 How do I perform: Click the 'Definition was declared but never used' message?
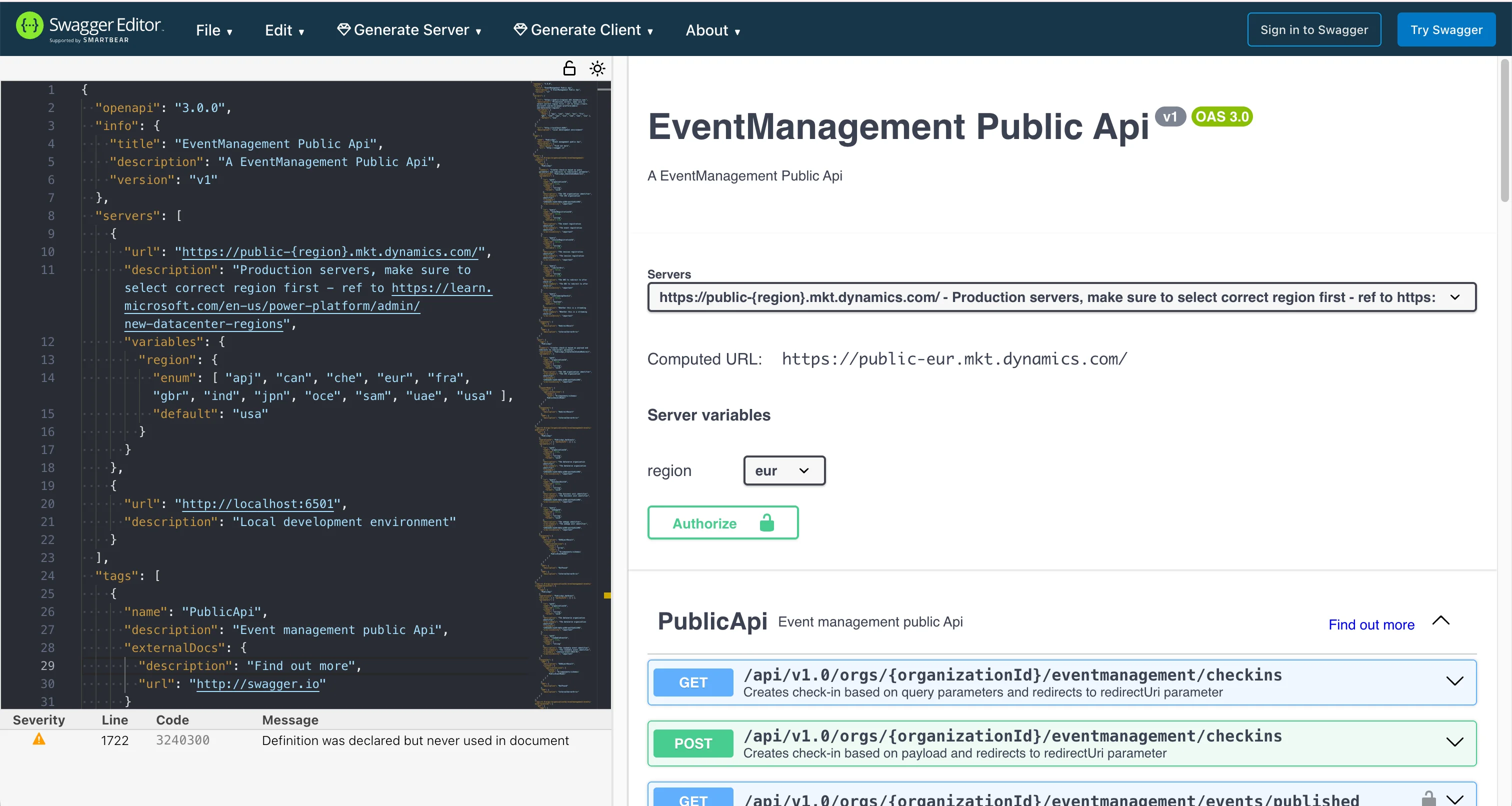coord(415,740)
